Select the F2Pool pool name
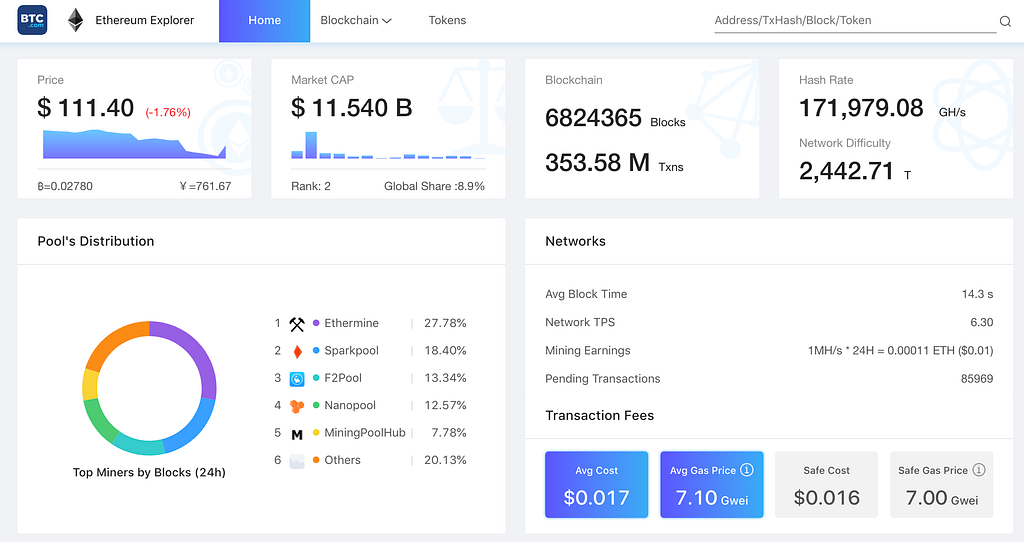 pyautogui.click(x=343, y=378)
